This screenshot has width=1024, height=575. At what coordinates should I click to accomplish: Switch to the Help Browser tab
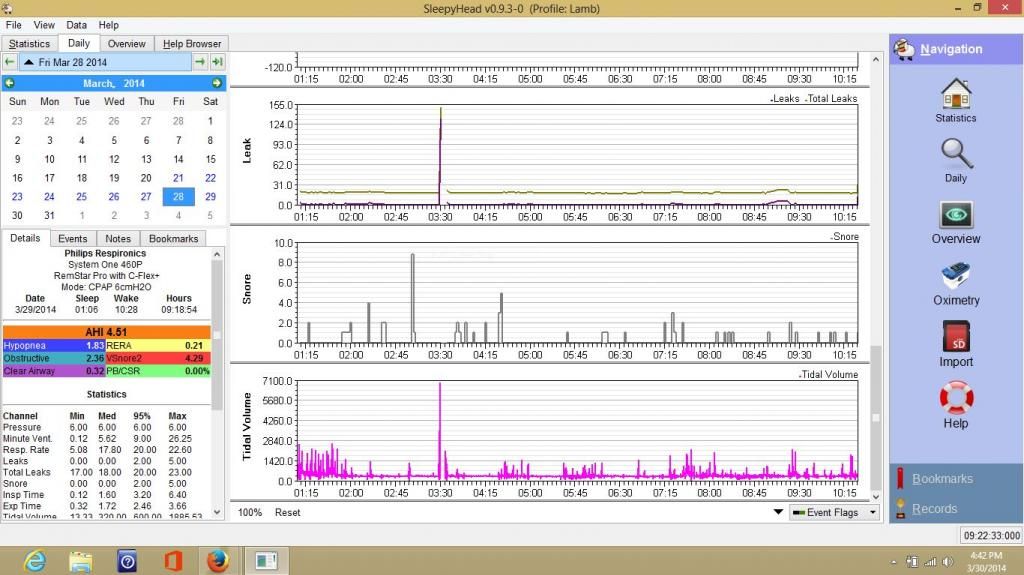tap(191, 44)
